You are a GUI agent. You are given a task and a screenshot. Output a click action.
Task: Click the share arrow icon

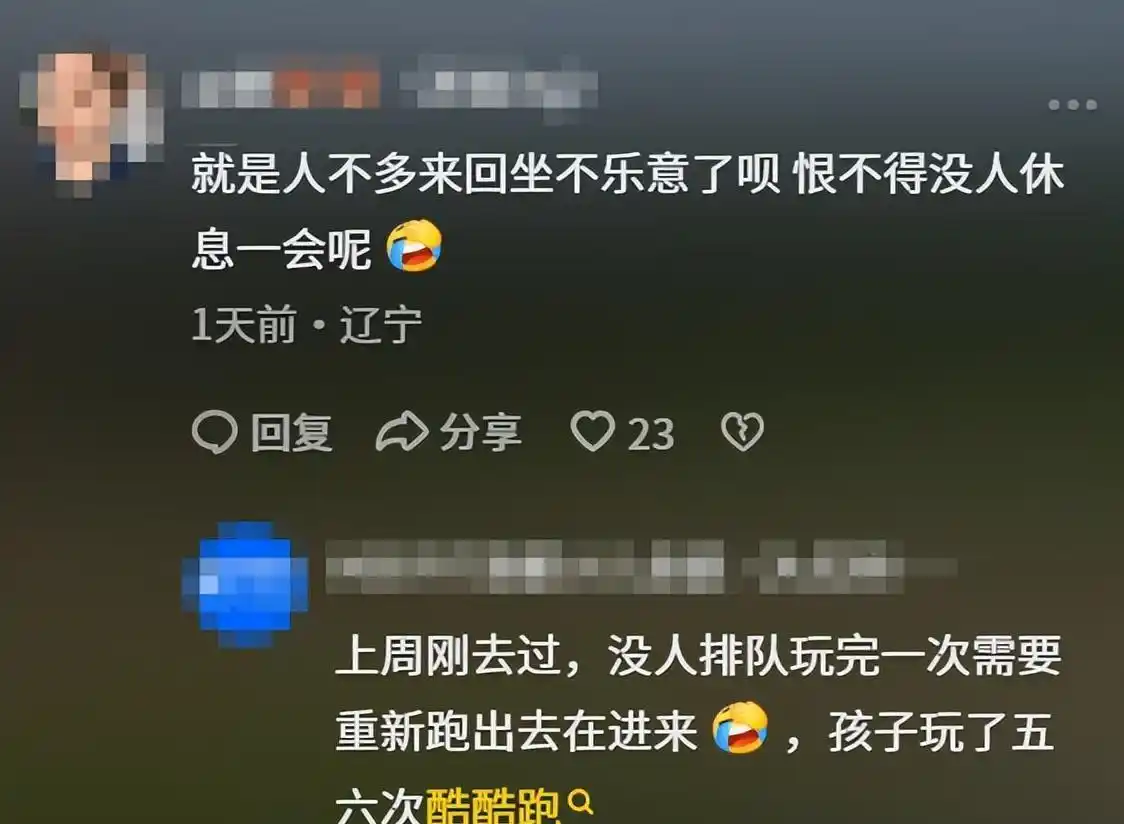[x=402, y=431]
